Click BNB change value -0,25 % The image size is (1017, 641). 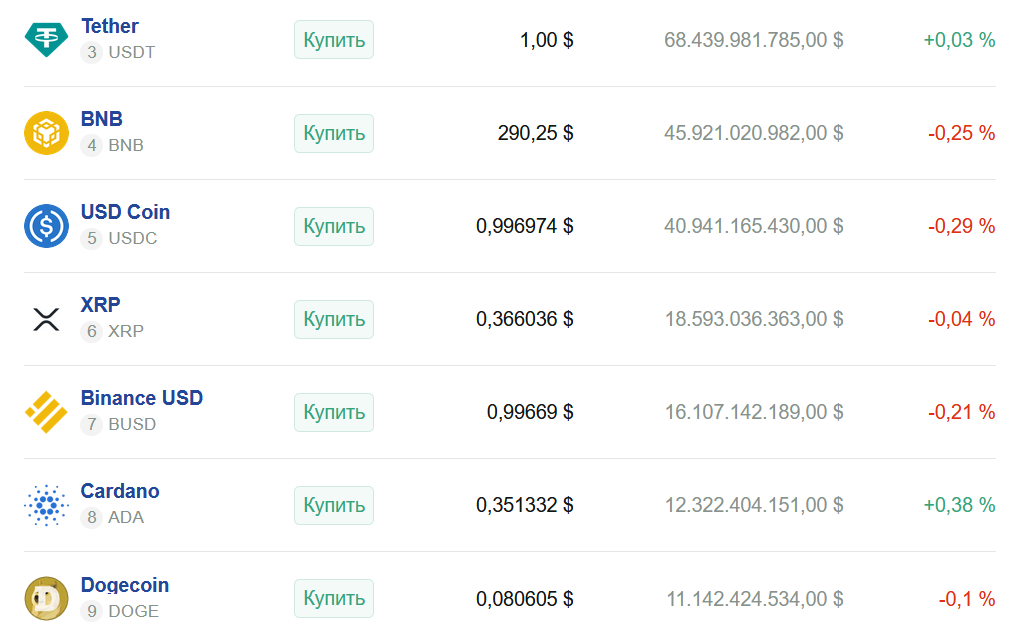tap(961, 133)
